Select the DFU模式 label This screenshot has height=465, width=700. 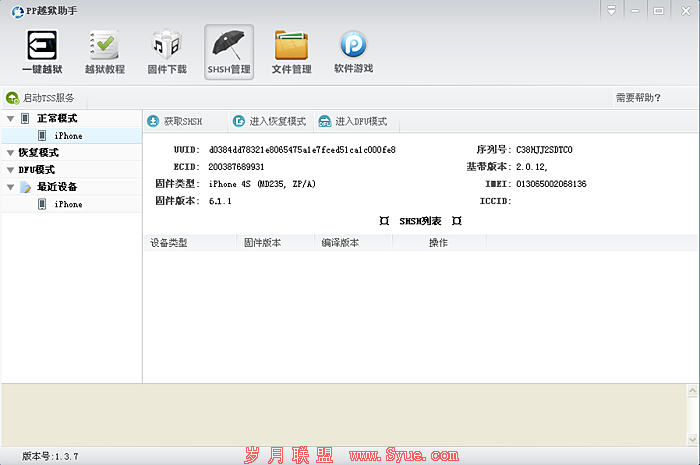pos(37,170)
